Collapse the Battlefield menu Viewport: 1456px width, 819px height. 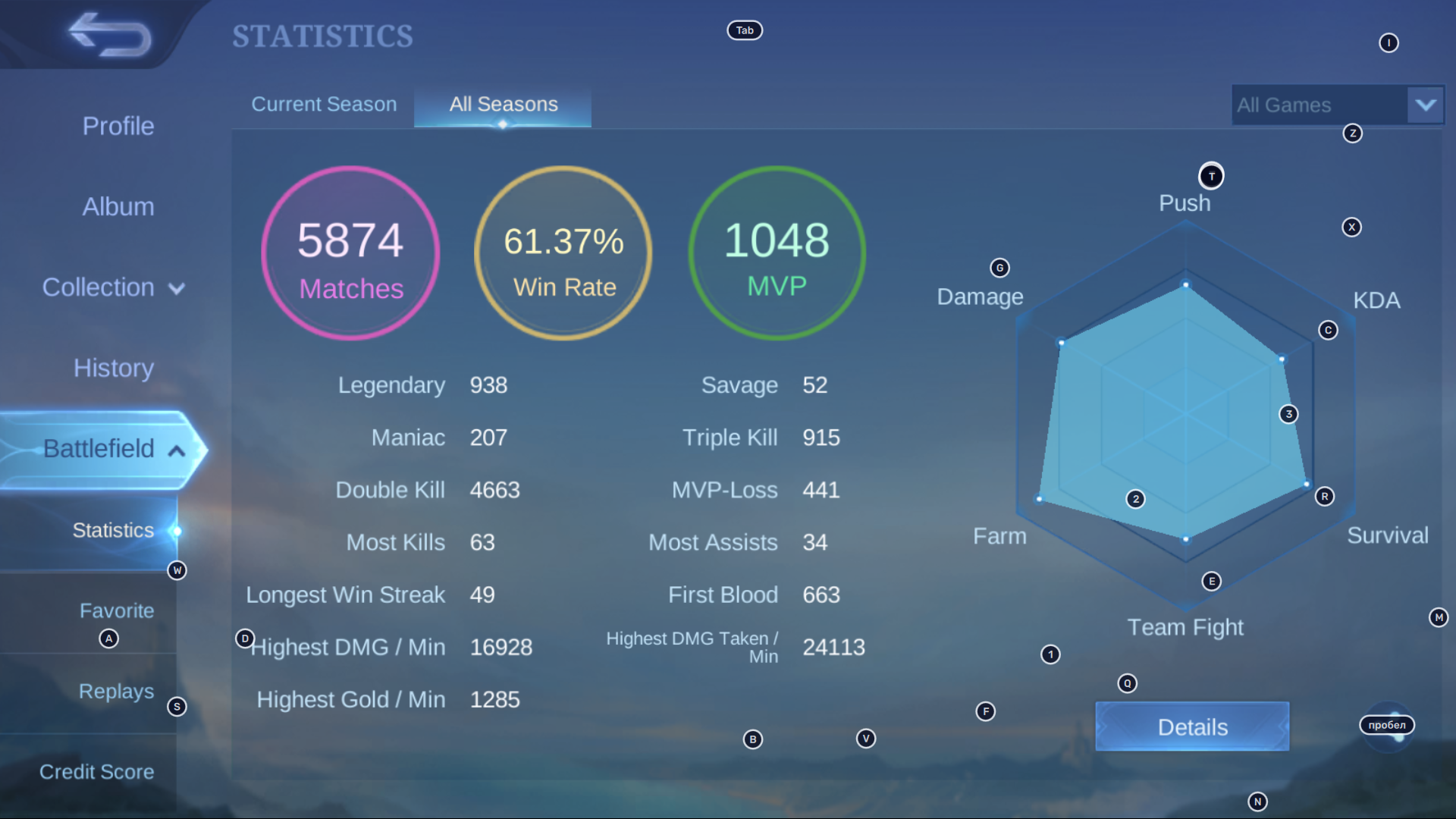[x=105, y=449]
